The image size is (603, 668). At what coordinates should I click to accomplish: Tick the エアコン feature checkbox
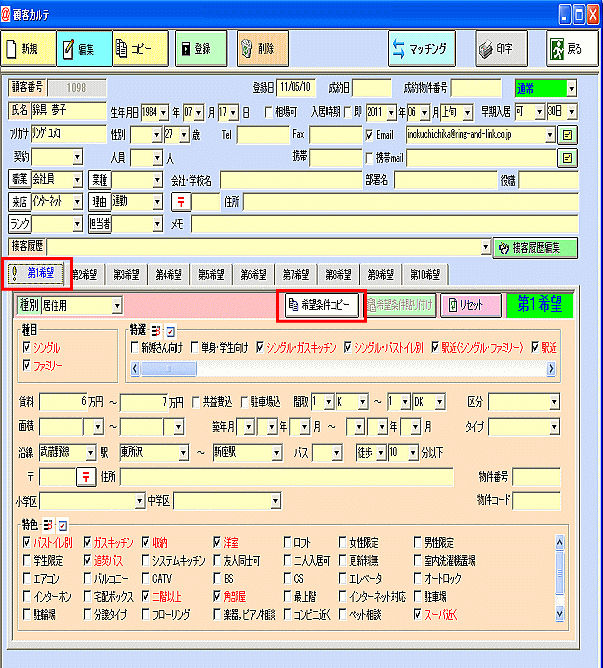coord(27,578)
